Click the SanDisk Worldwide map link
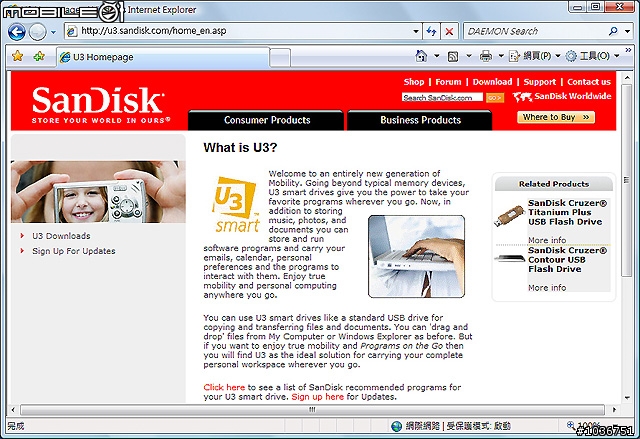 point(562,96)
